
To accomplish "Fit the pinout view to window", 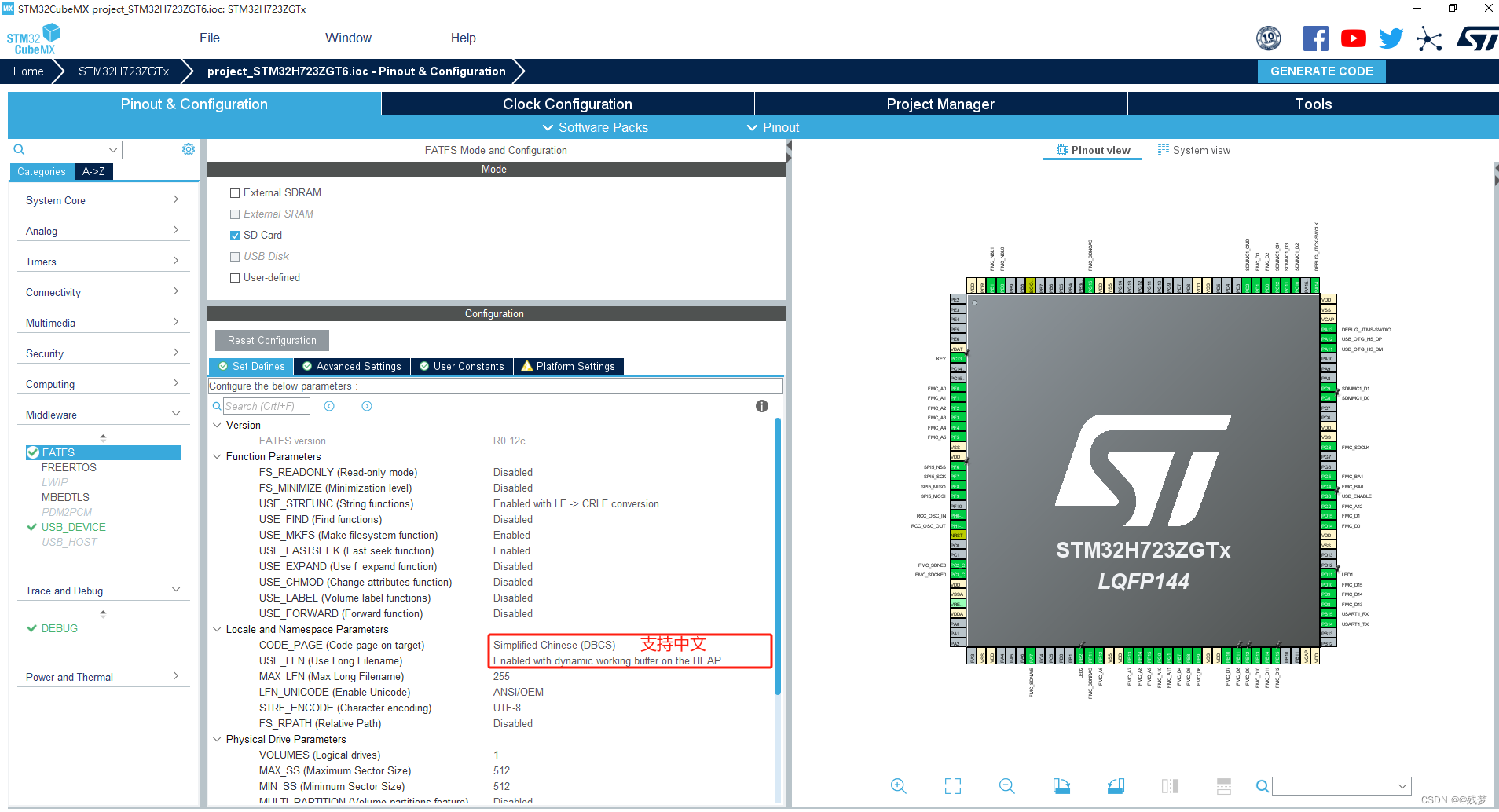I will pos(953,786).
